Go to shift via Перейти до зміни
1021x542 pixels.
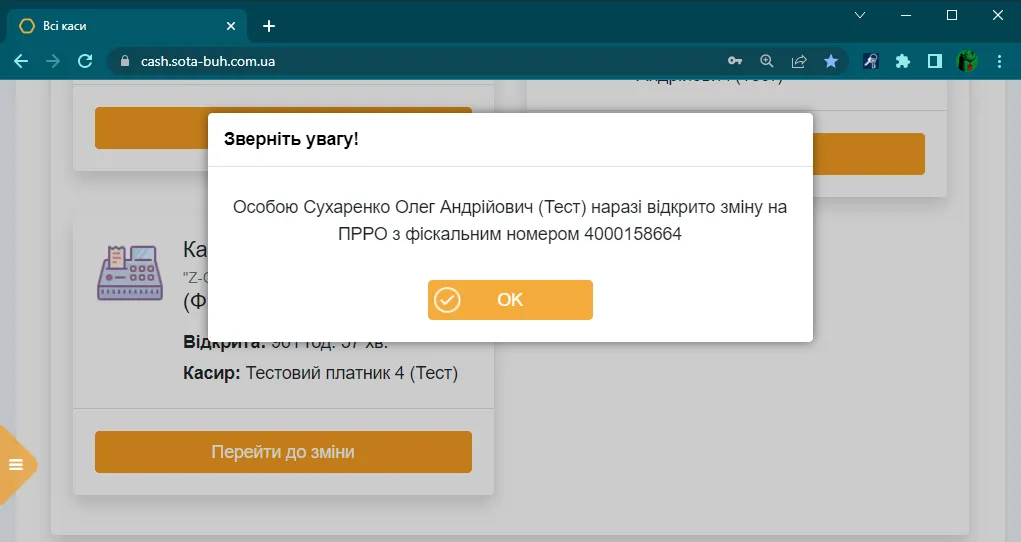coord(283,452)
